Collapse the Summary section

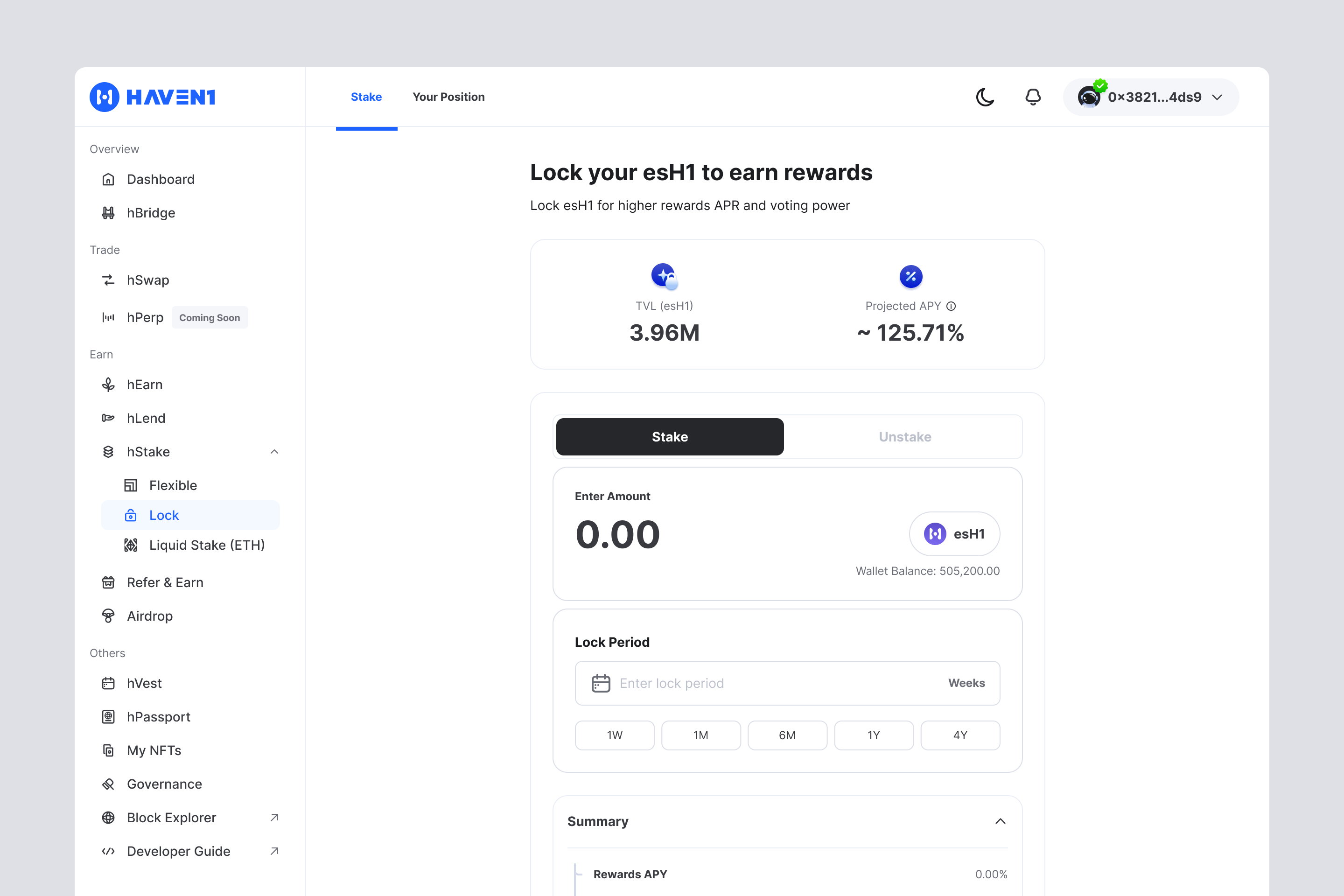[x=1000, y=822]
